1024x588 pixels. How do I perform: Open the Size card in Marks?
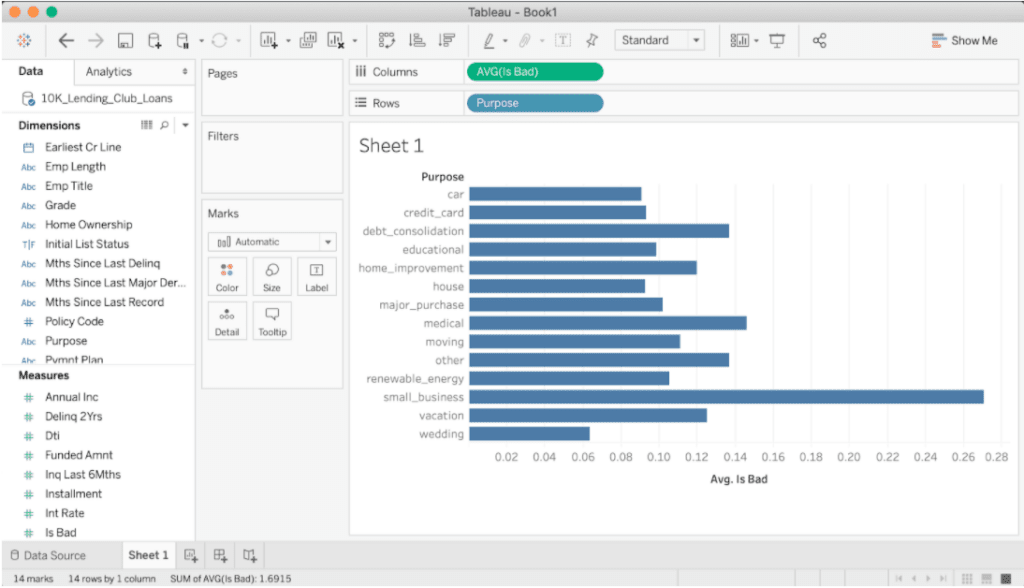point(272,276)
